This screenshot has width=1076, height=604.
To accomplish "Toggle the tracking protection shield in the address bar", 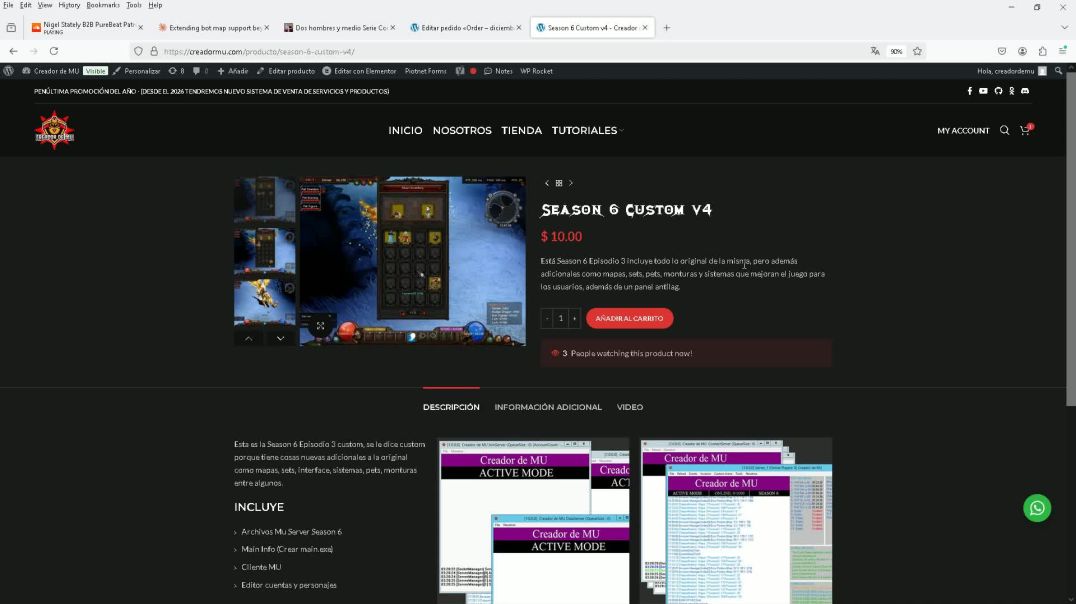I will pyautogui.click(x=138, y=51).
